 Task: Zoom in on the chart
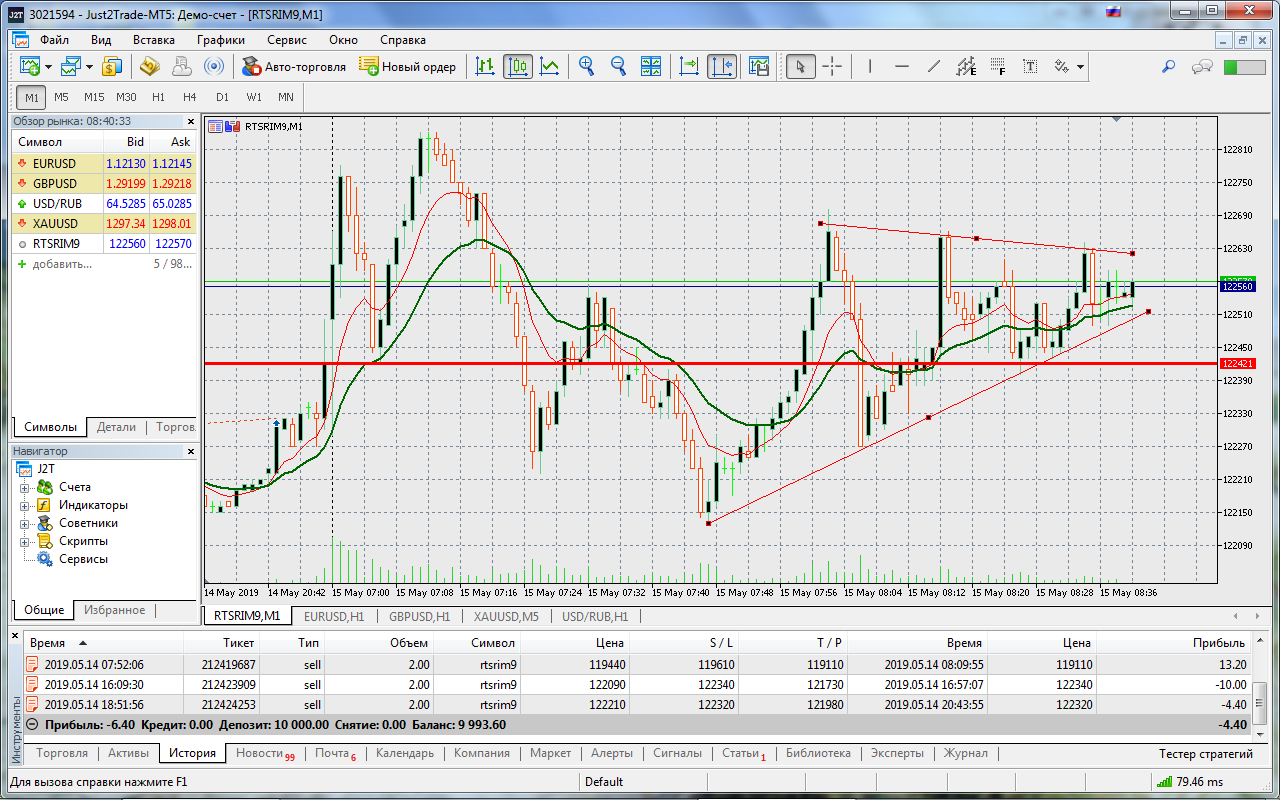[x=587, y=67]
